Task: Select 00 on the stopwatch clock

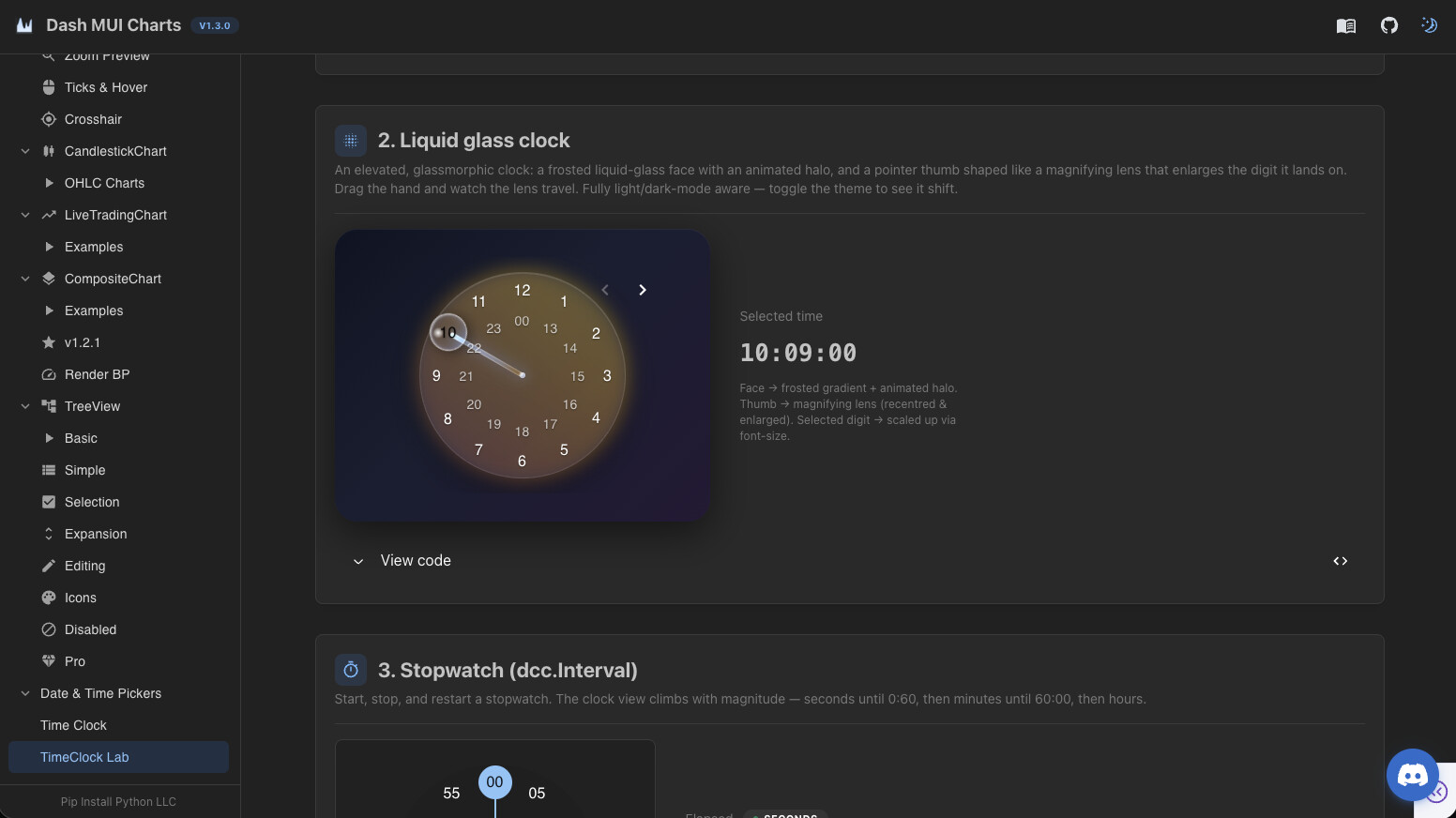Action: (495, 782)
